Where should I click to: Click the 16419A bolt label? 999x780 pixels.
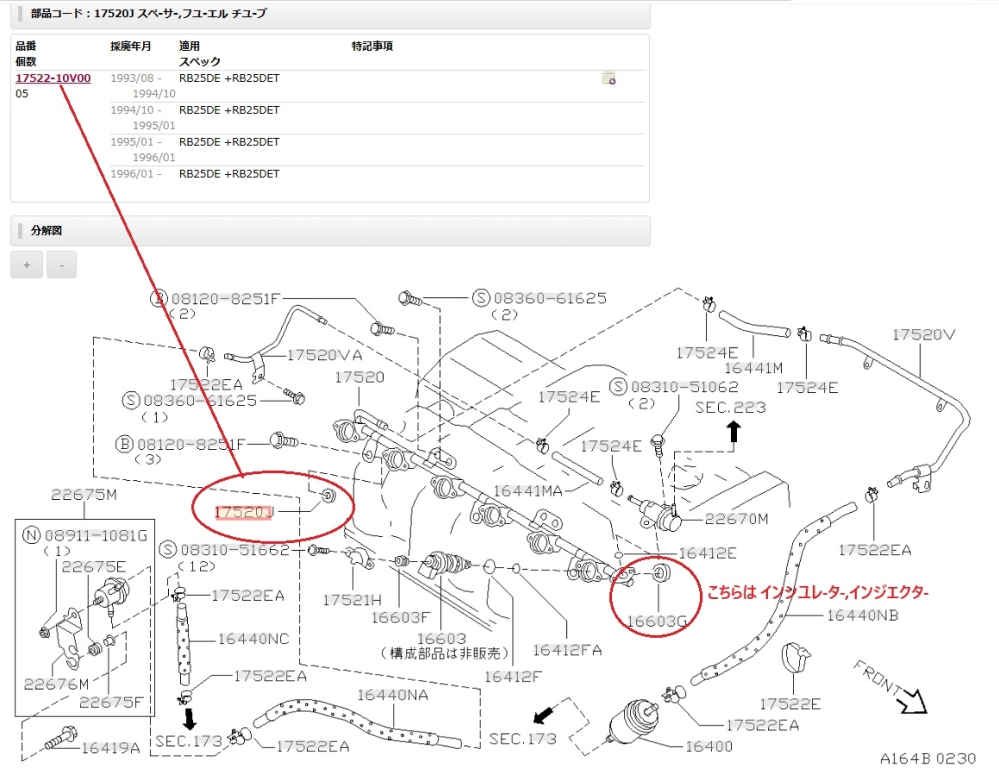pos(110,748)
